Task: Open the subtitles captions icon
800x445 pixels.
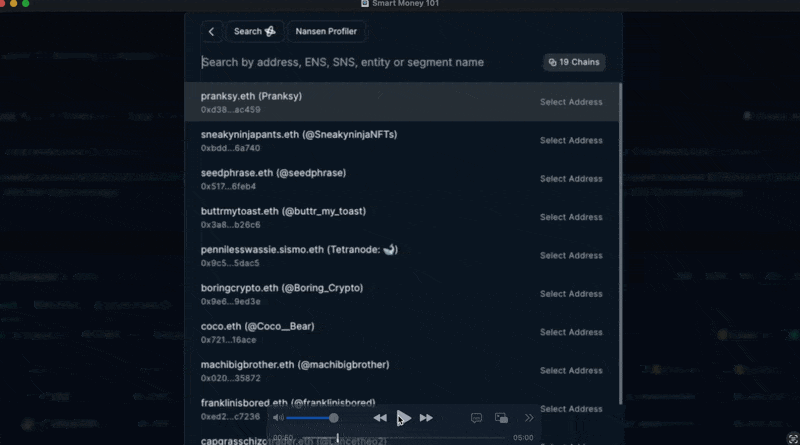Action: [476, 418]
